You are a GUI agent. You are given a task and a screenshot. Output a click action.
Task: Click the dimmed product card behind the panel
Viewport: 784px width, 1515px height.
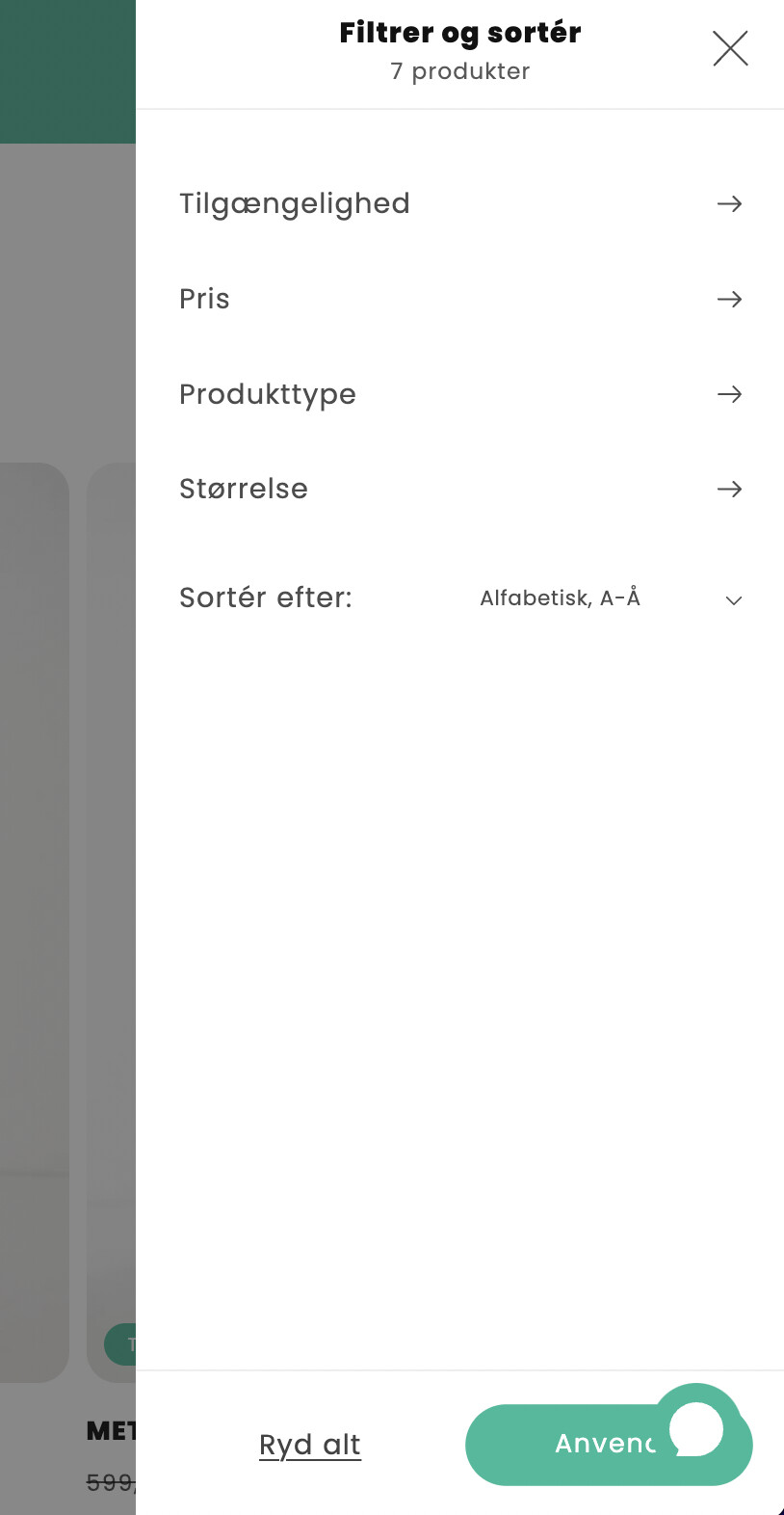pyautogui.click(x=111, y=867)
